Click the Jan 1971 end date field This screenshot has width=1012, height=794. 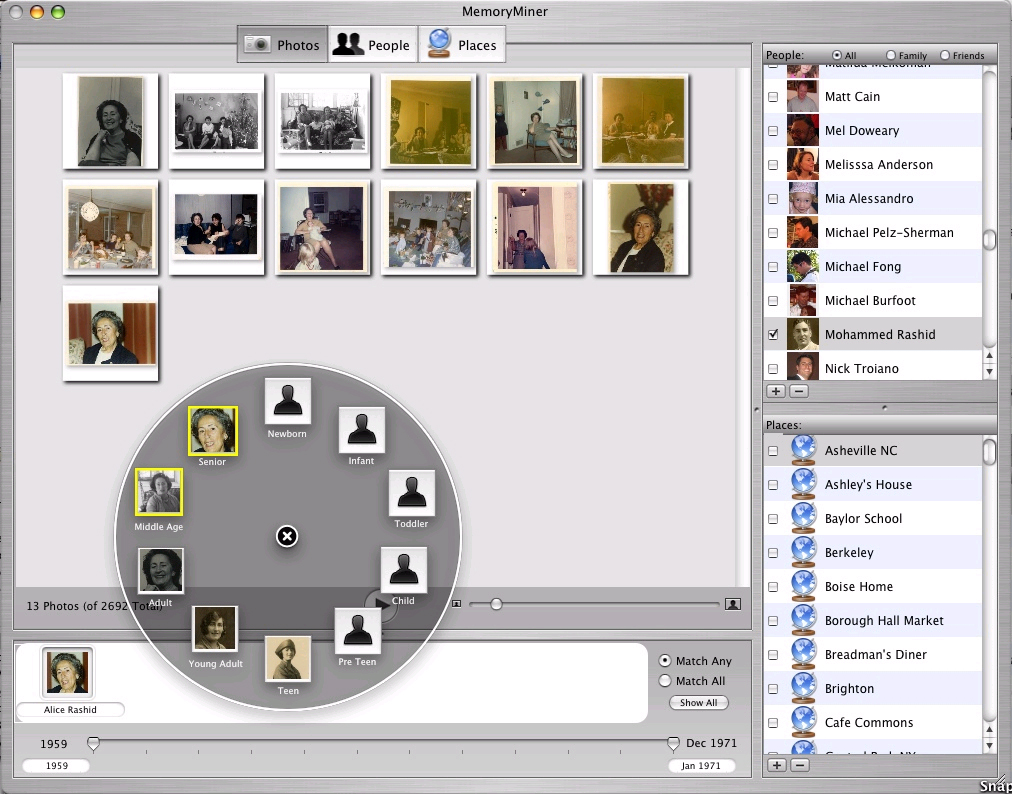click(x=702, y=766)
